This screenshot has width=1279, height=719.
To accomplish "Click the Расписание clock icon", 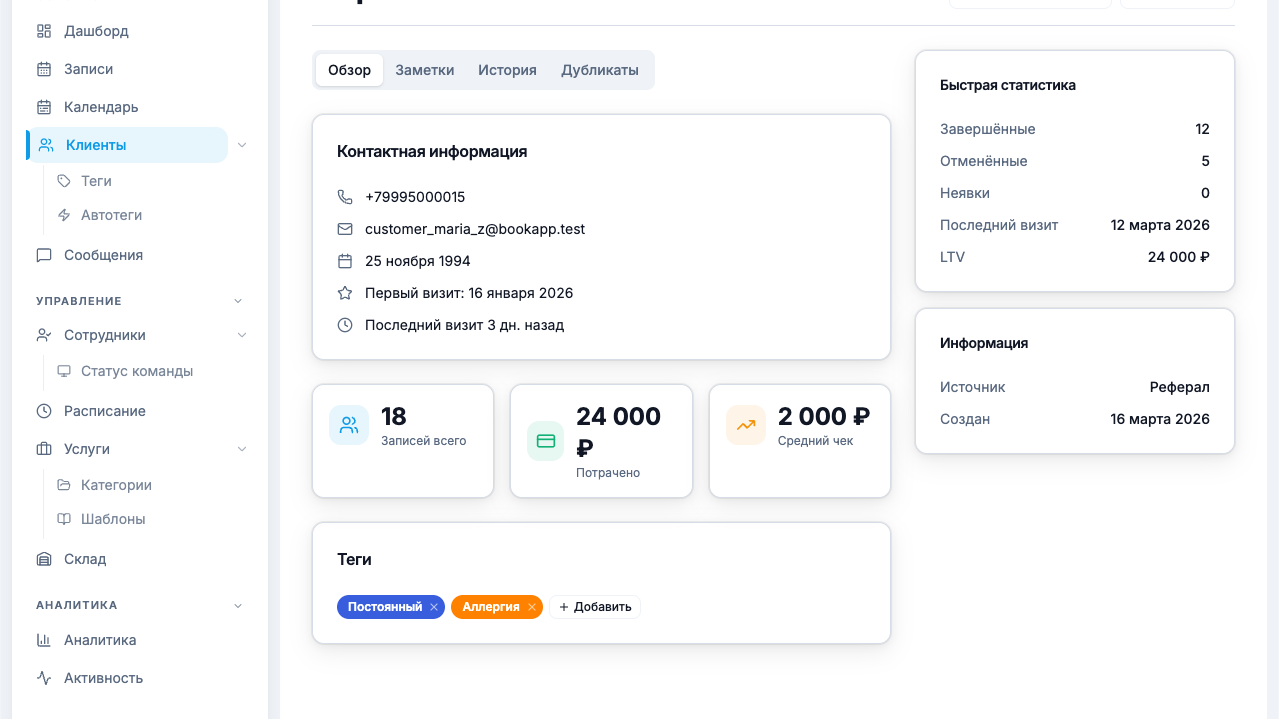I will [43, 411].
